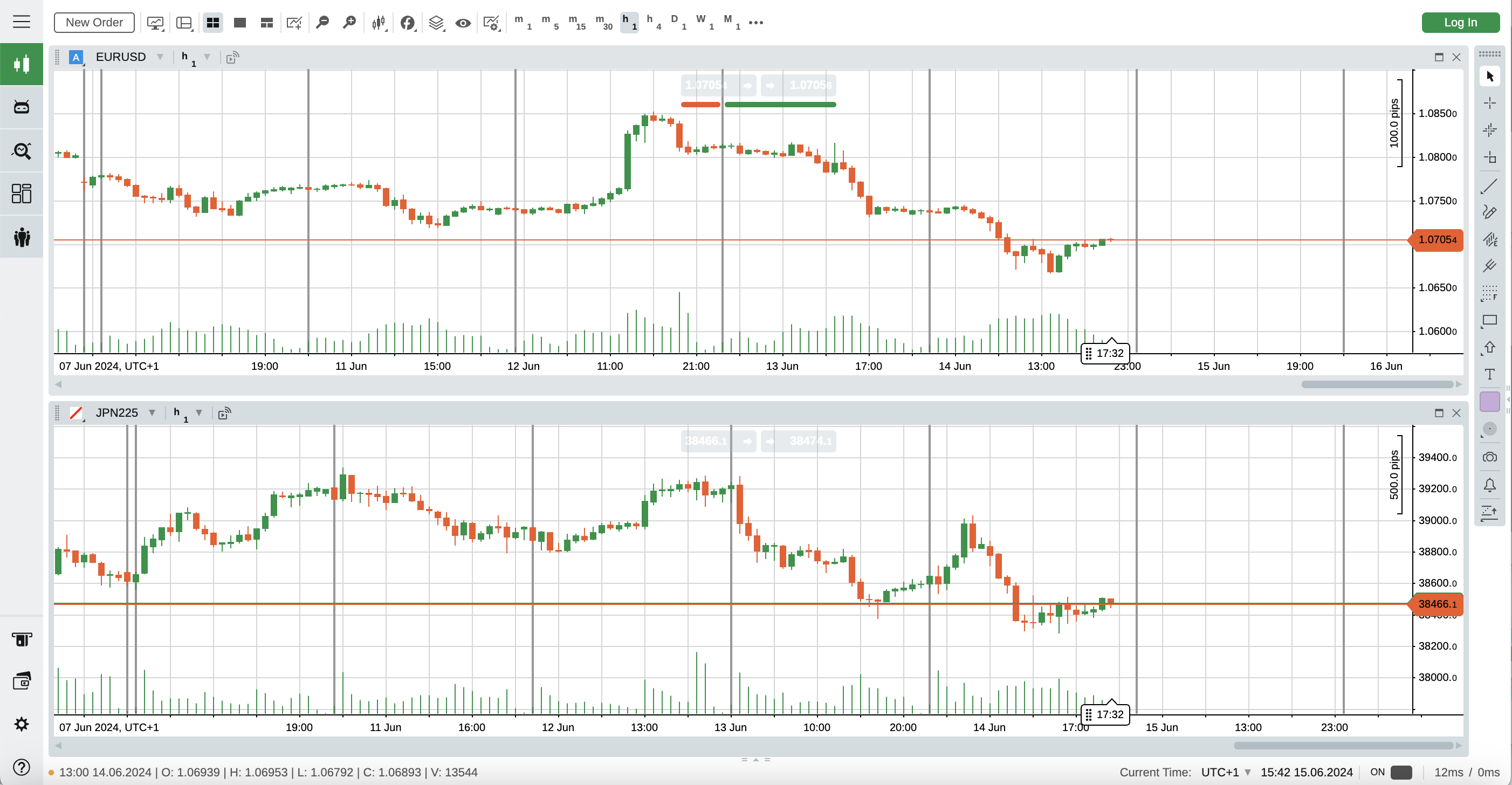
Task: Open more timeframes three-dots menu
Action: click(x=756, y=22)
